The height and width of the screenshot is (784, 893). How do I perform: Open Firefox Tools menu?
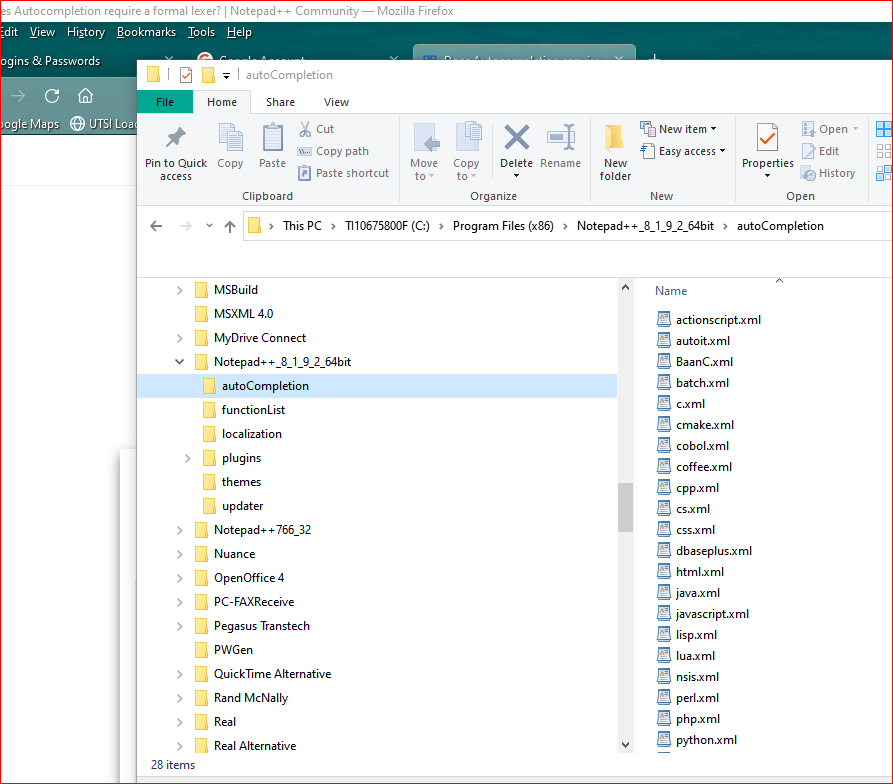[202, 32]
